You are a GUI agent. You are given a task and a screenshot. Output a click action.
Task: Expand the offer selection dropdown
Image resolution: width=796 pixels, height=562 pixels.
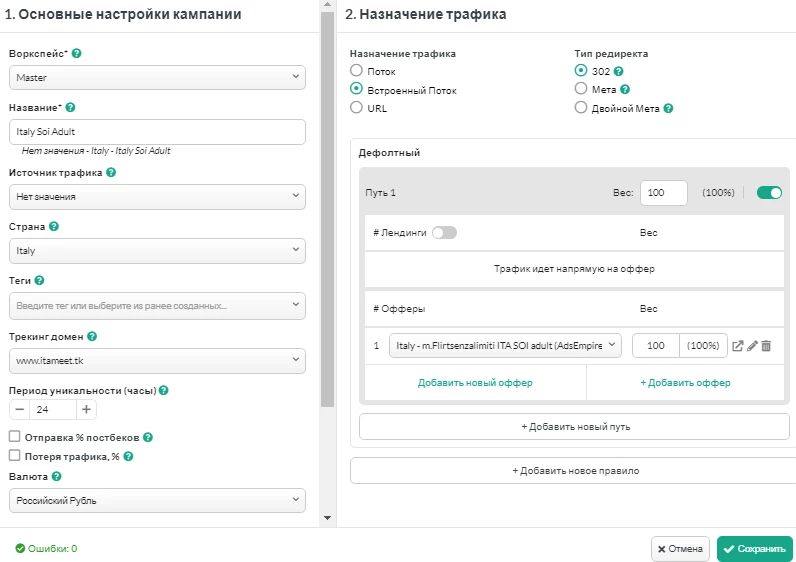(505, 345)
